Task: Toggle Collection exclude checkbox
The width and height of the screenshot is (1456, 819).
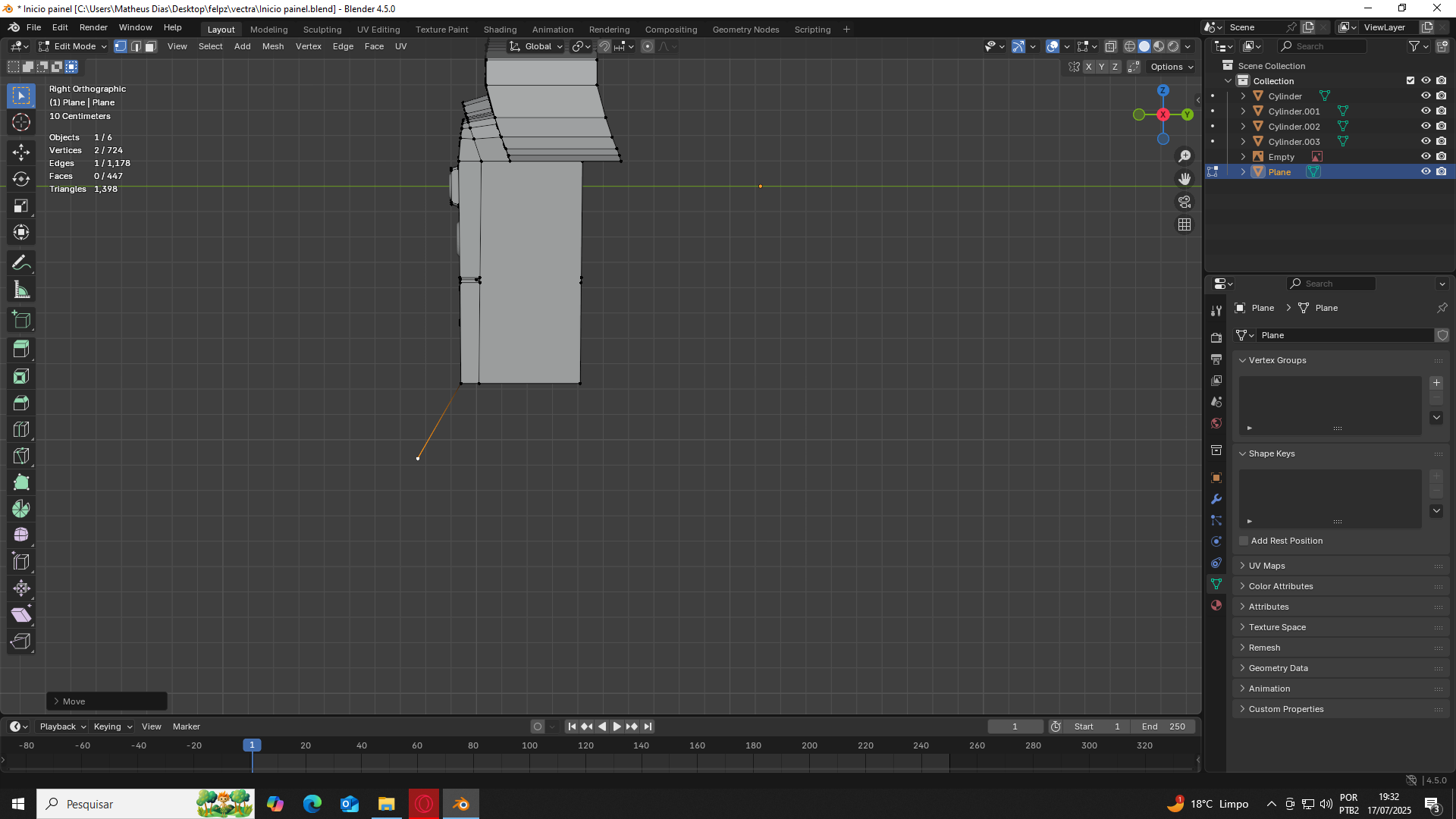Action: click(x=1410, y=80)
